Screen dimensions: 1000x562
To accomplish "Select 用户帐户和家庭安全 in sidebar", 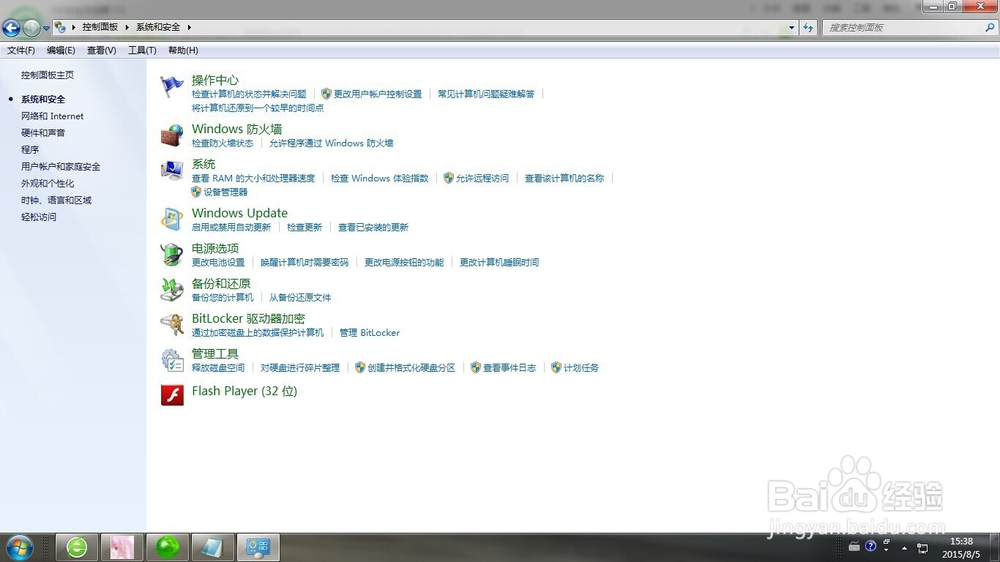I will [61, 166].
